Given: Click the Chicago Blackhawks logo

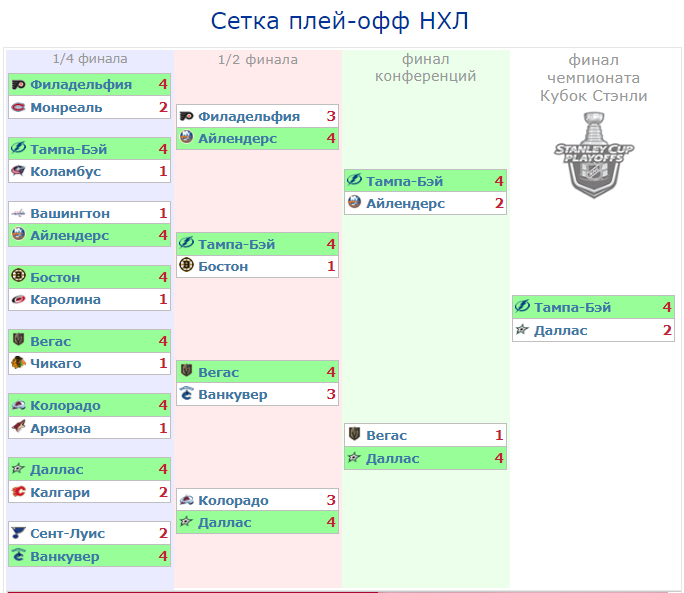Looking at the screenshot, I should pos(18,363).
